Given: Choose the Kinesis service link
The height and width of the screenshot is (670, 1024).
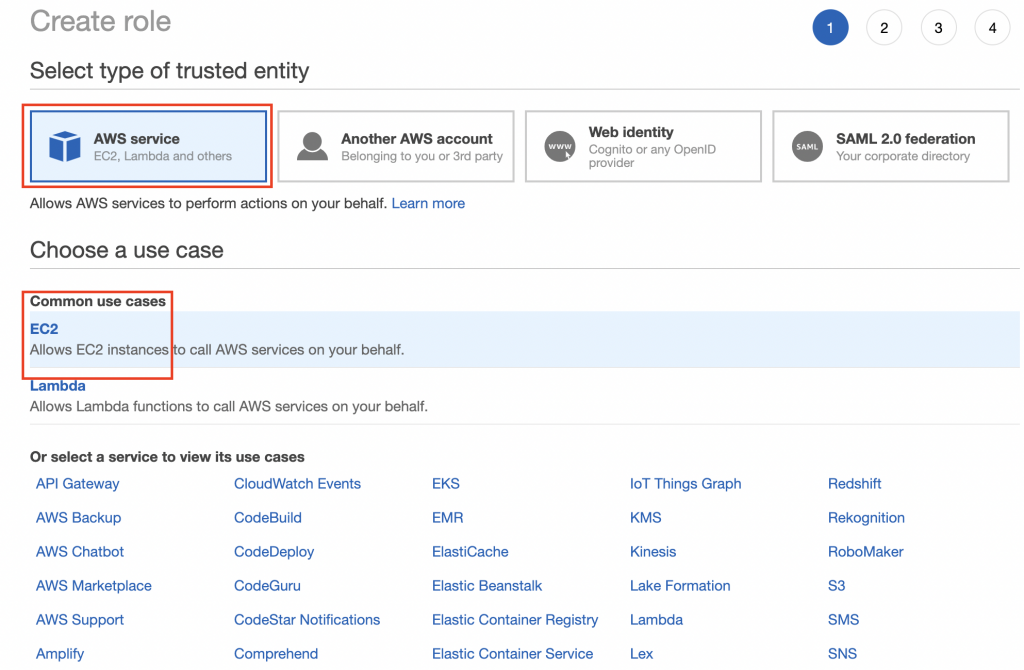Looking at the screenshot, I should click(x=653, y=552).
